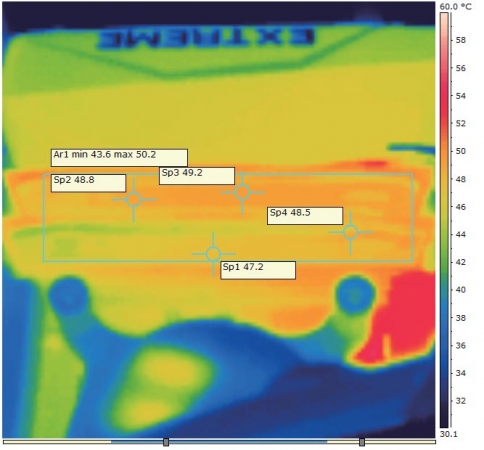The width and height of the screenshot is (484, 450).
Task: Select the Sp2 crosshair spot marker
Action: point(134,199)
